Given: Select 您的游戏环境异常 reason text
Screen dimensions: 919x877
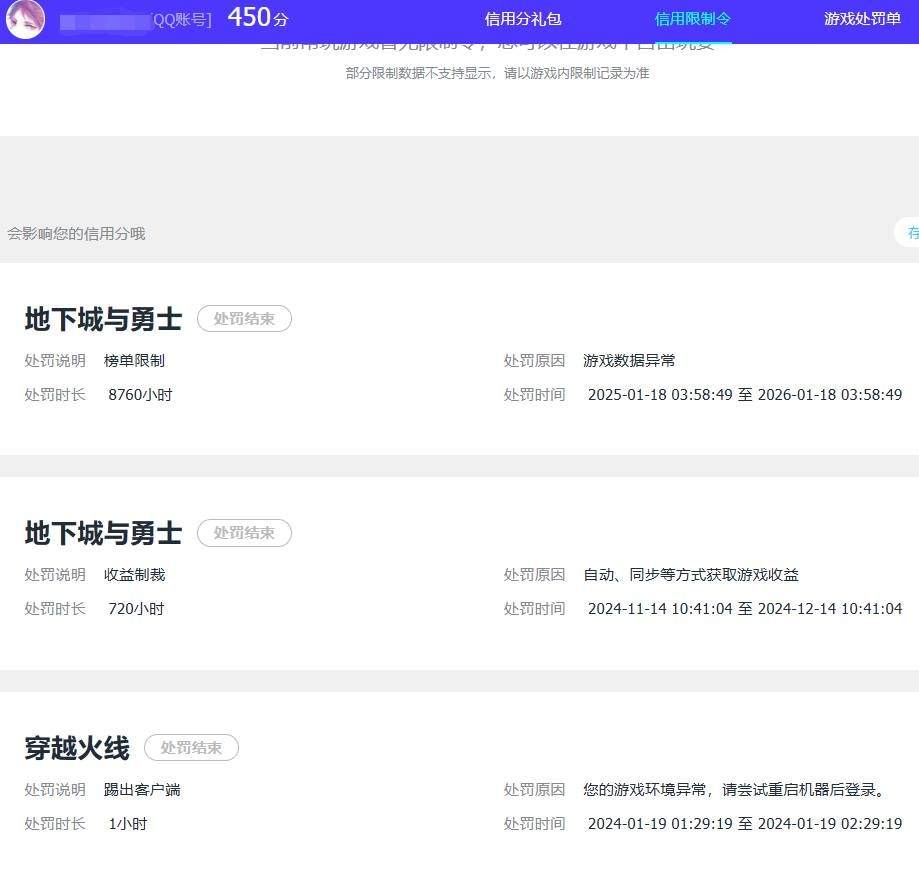Looking at the screenshot, I should click(734, 790).
